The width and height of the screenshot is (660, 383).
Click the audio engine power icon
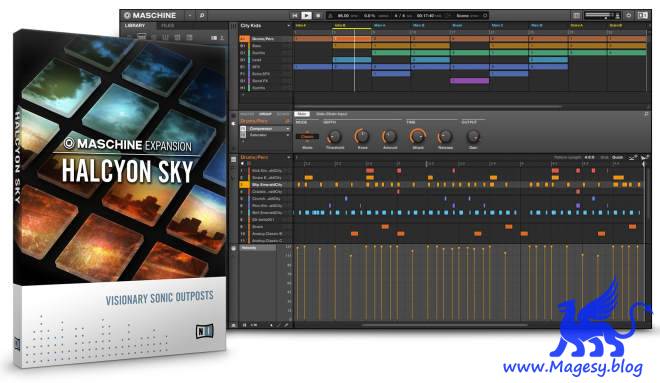pyautogui.click(x=628, y=15)
